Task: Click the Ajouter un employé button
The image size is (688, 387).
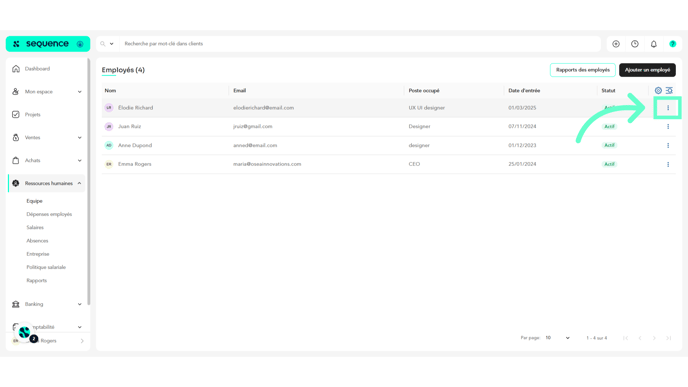Action: [x=647, y=70]
